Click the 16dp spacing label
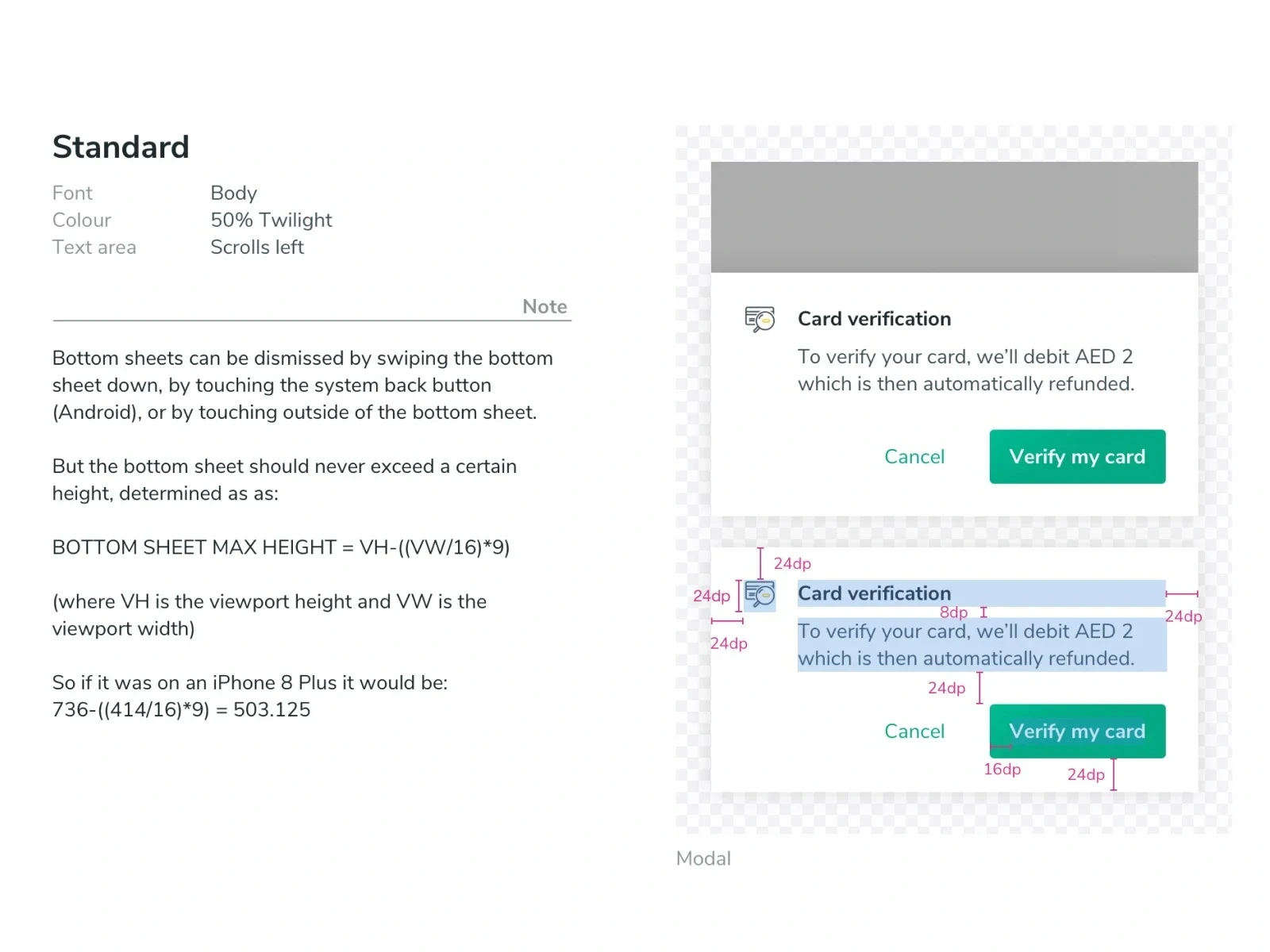Image resolution: width=1270 pixels, height=952 pixels. pyautogui.click(x=1002, y=770)
